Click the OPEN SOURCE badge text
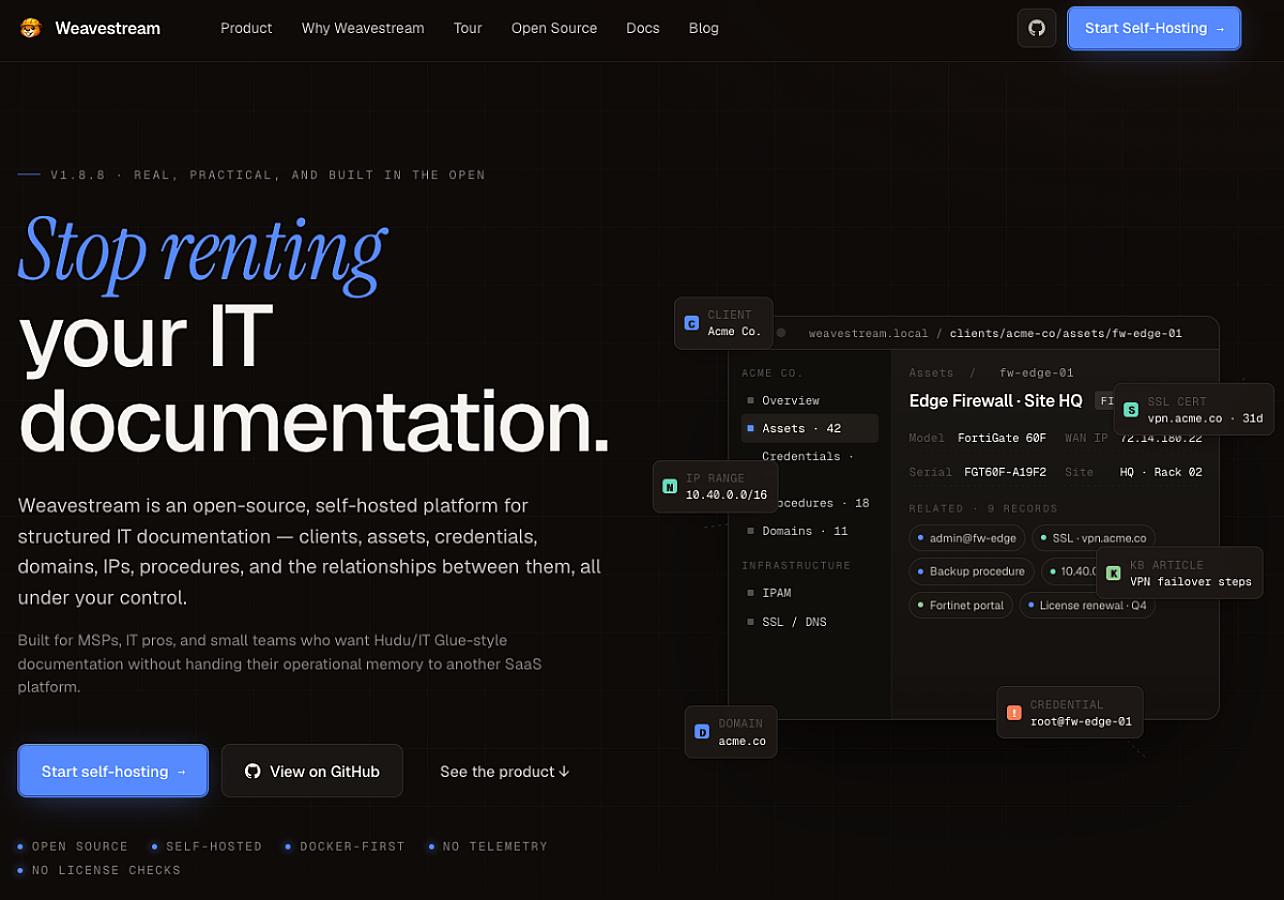The height and width of the screenshot is (900, 1284). [80, 846]
